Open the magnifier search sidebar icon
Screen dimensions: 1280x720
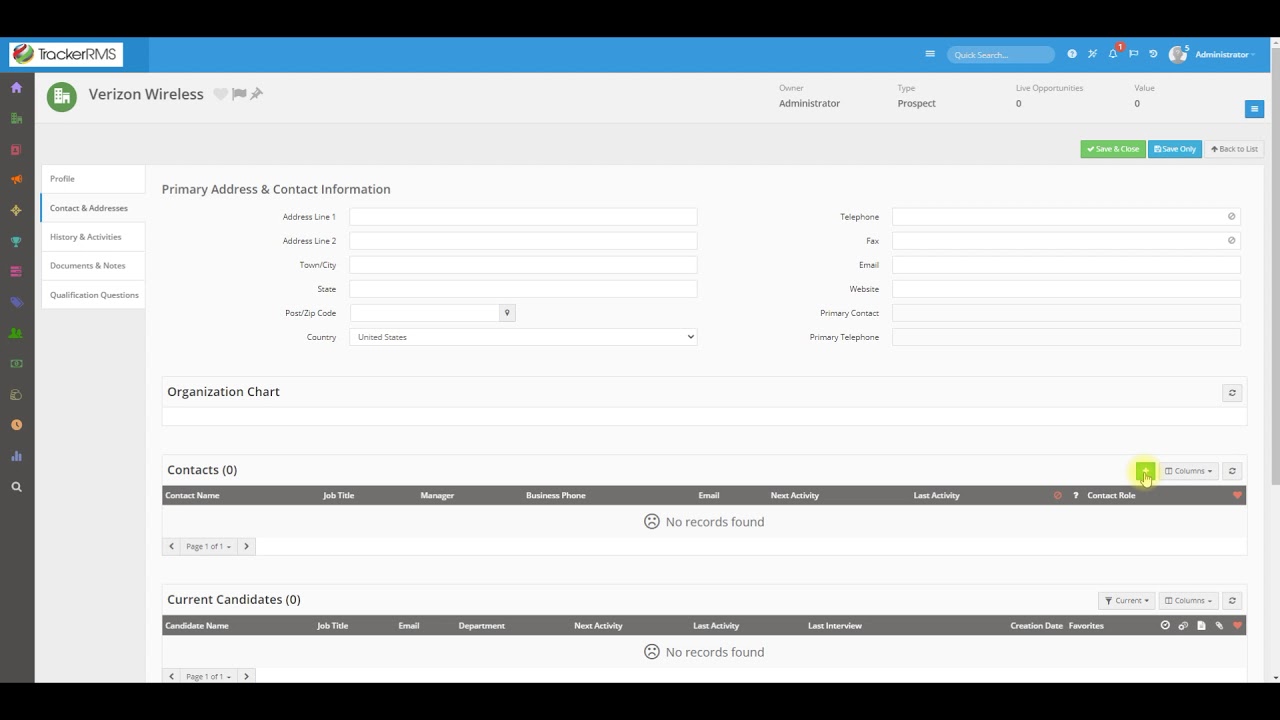click(16, 487)
